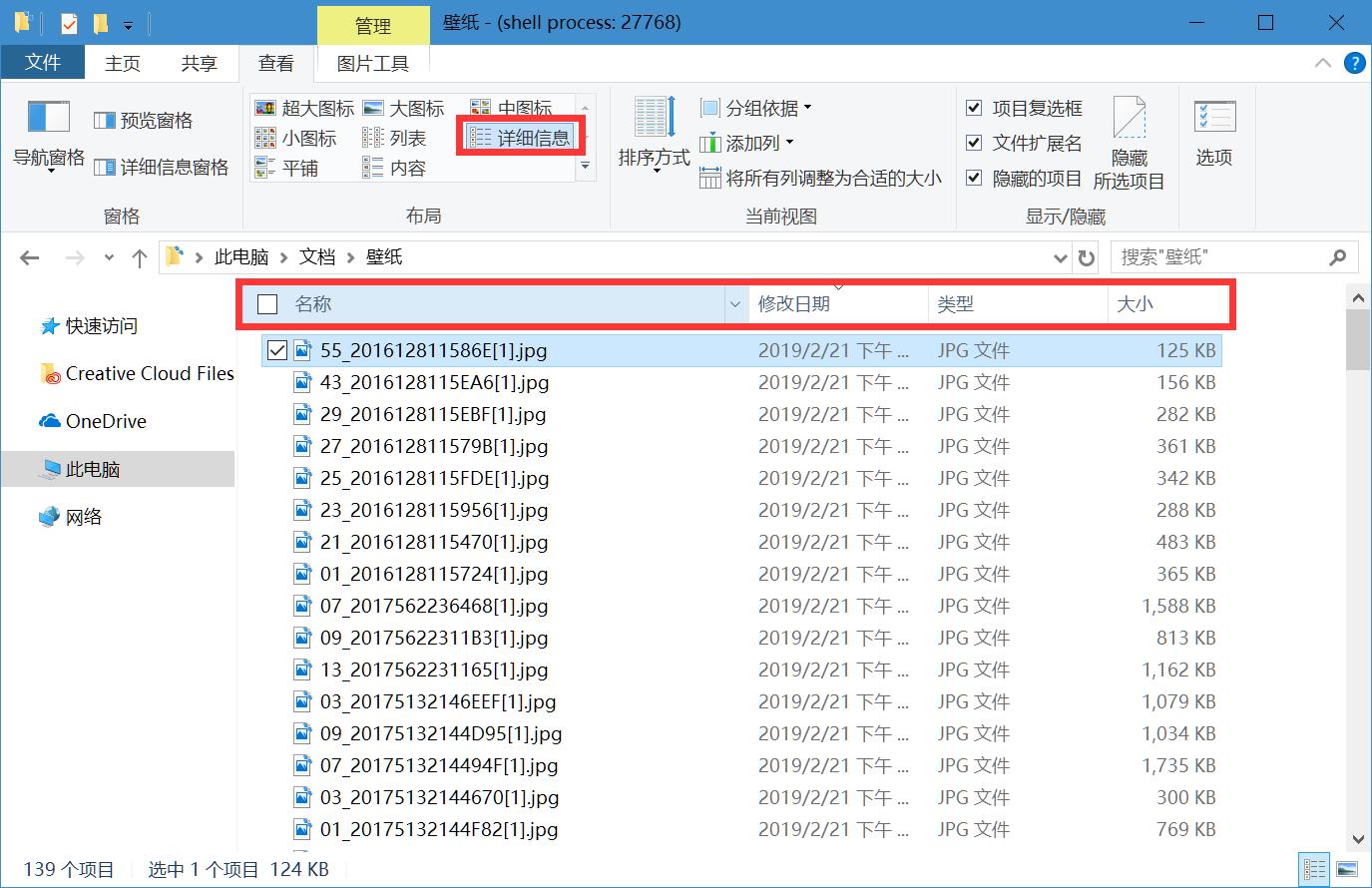The image size is (1372, 888).
Task: Navigate up with the up arrow button
Action: pyautogui.click(x=139, y=256)
